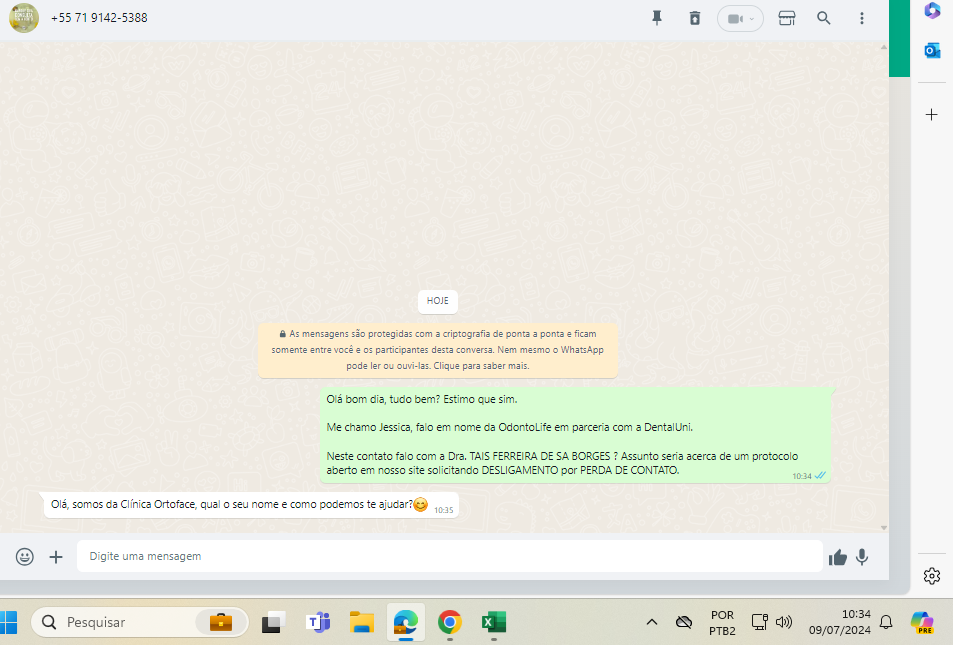
Task: Open network status tray icon
Action: tap(760, 622)
